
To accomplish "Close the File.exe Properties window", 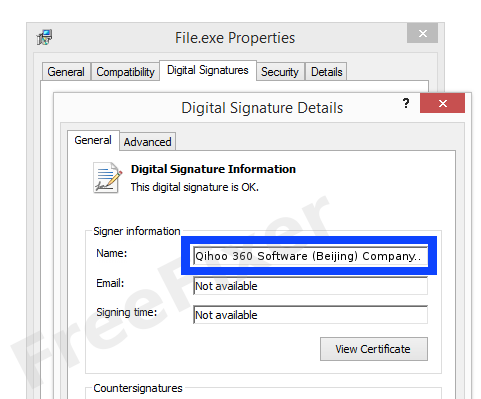I will [x=422, y=33].
